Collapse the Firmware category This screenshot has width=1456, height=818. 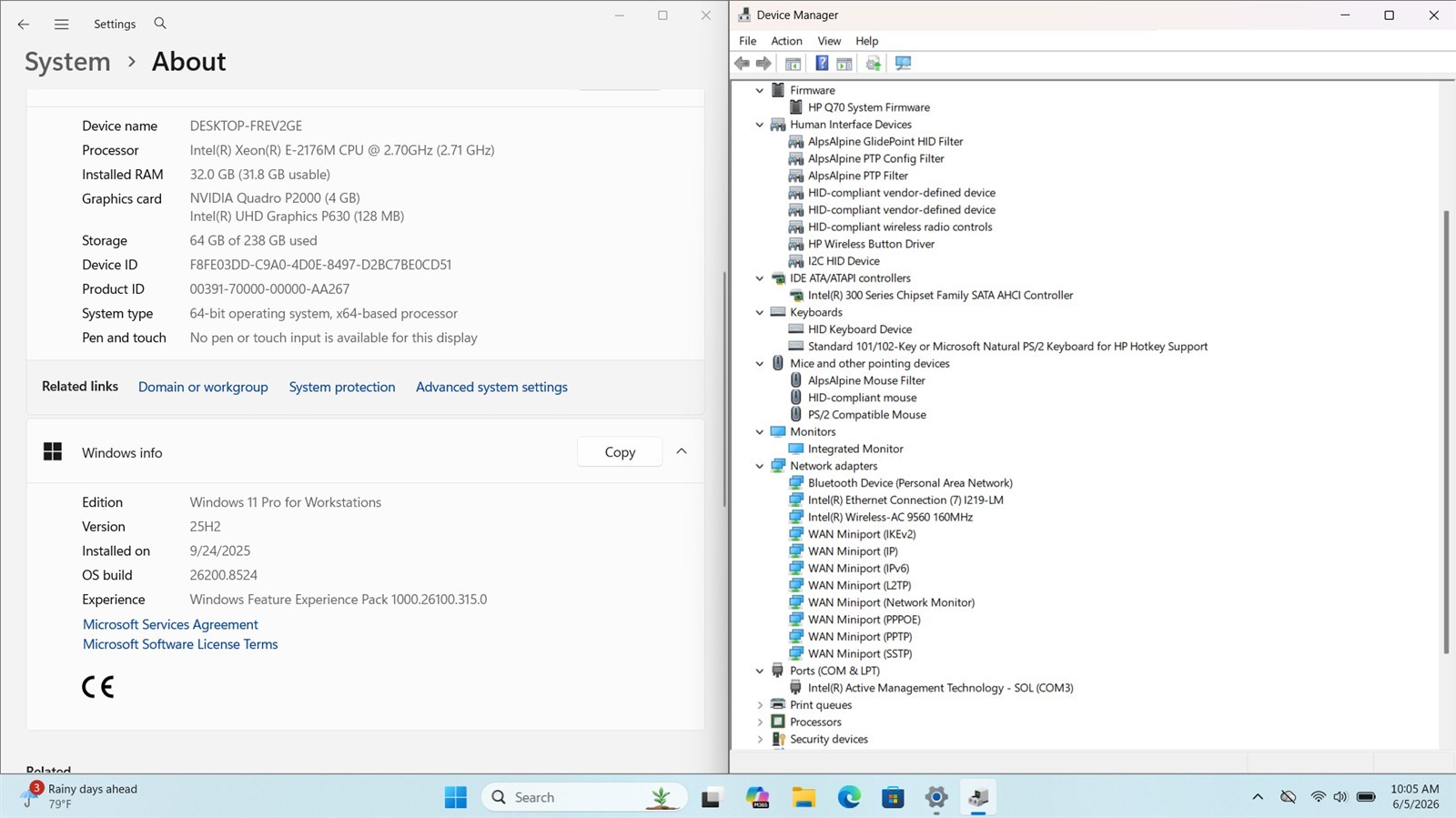(760, 90)
